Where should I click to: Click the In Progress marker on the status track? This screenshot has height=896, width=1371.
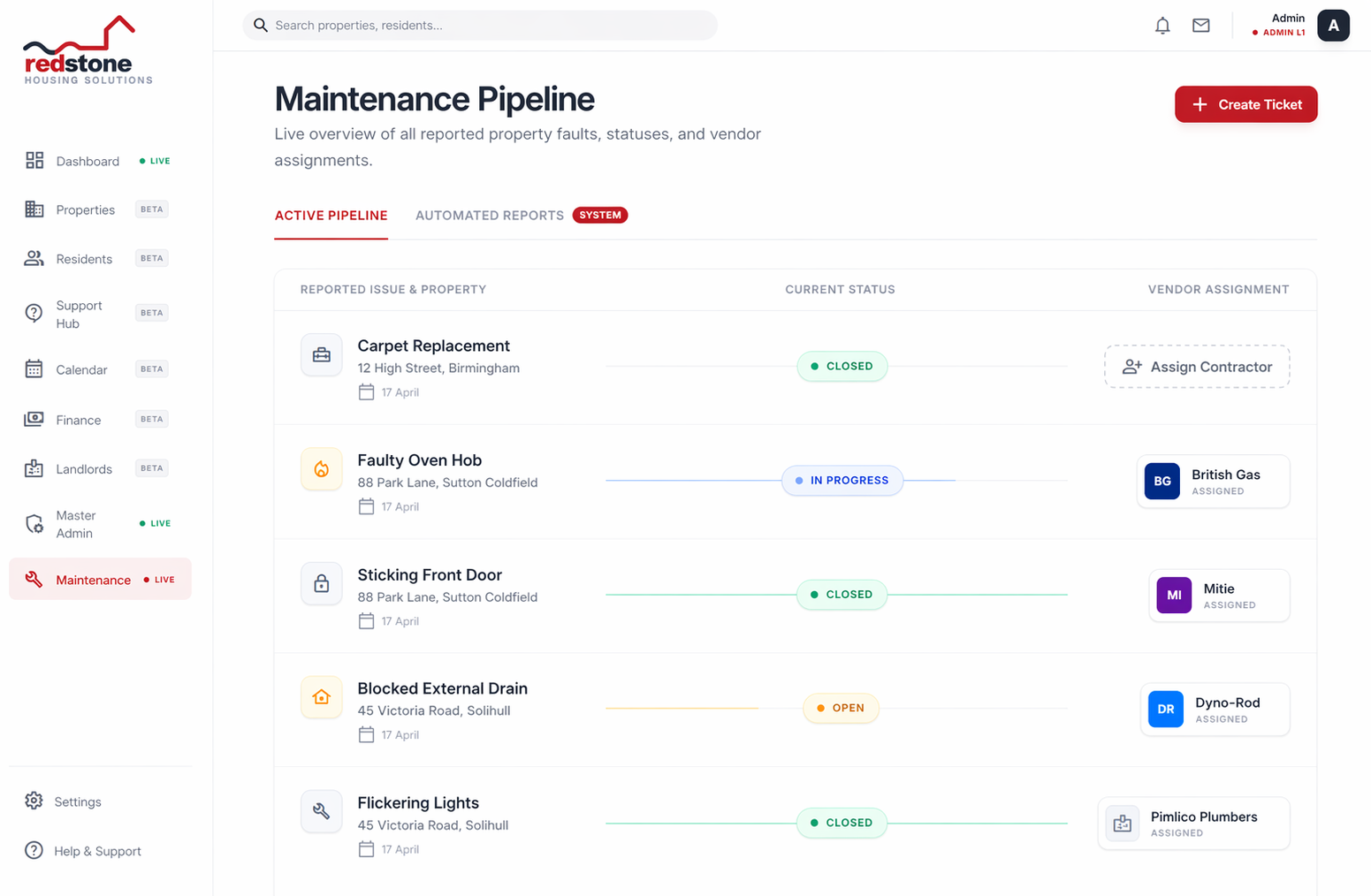841,480
